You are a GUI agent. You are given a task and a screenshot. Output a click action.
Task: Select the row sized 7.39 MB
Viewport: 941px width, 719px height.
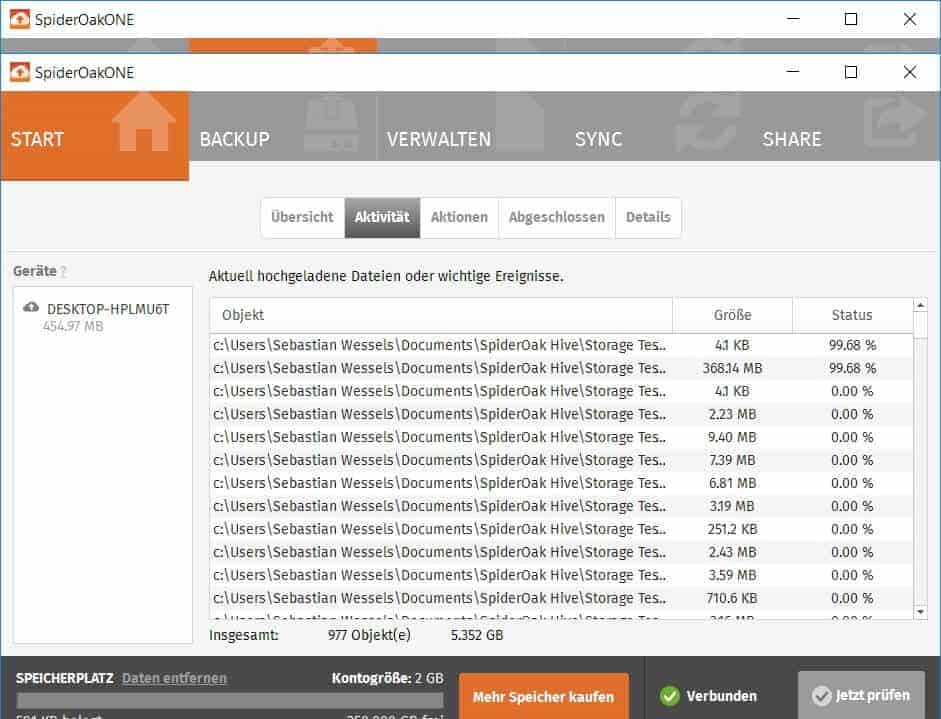pos(561,460)
